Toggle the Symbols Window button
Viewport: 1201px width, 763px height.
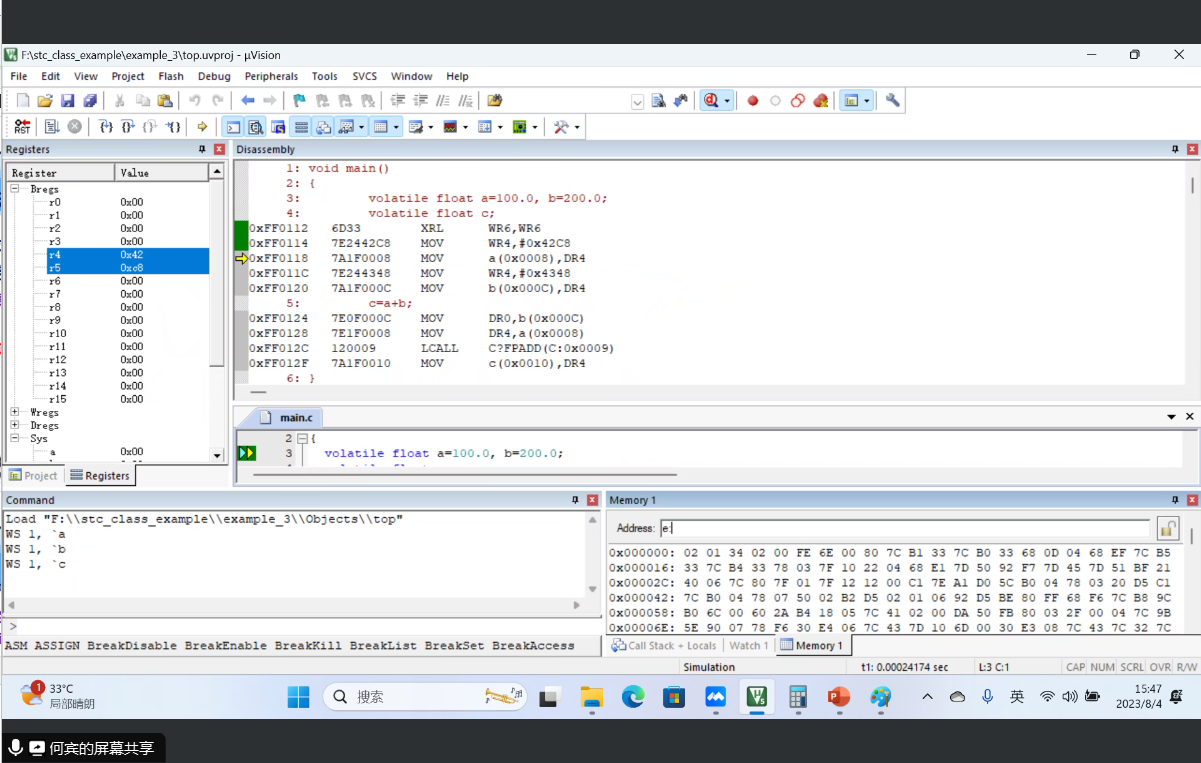(278, 127)
